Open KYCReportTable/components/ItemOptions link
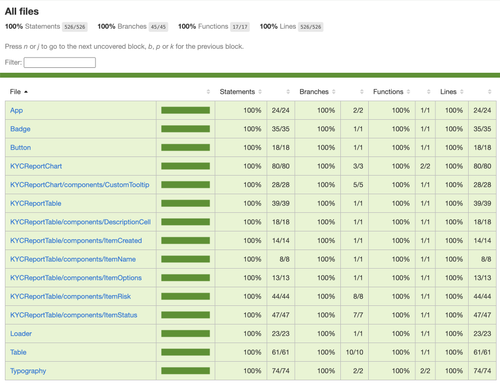500x383 pixels. point(76,278)
